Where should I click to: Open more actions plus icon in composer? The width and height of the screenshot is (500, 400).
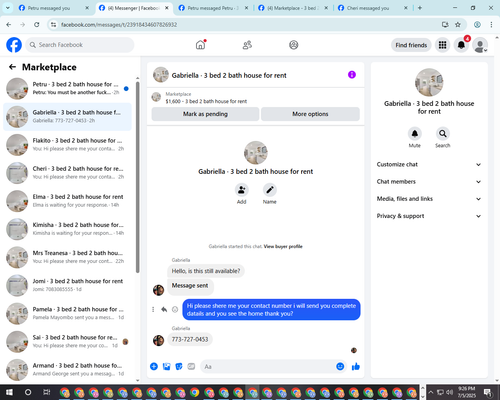pos(154,367)
